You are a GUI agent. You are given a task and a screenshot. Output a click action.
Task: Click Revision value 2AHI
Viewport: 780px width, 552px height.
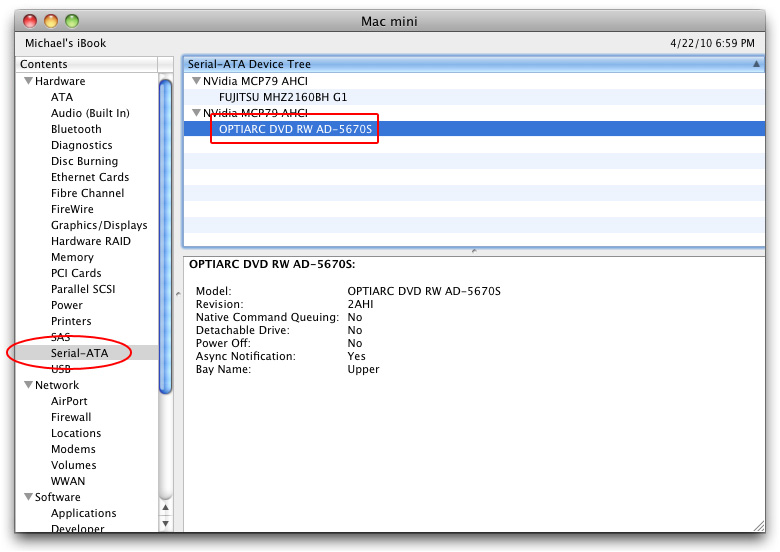click(x=360, y=304)
